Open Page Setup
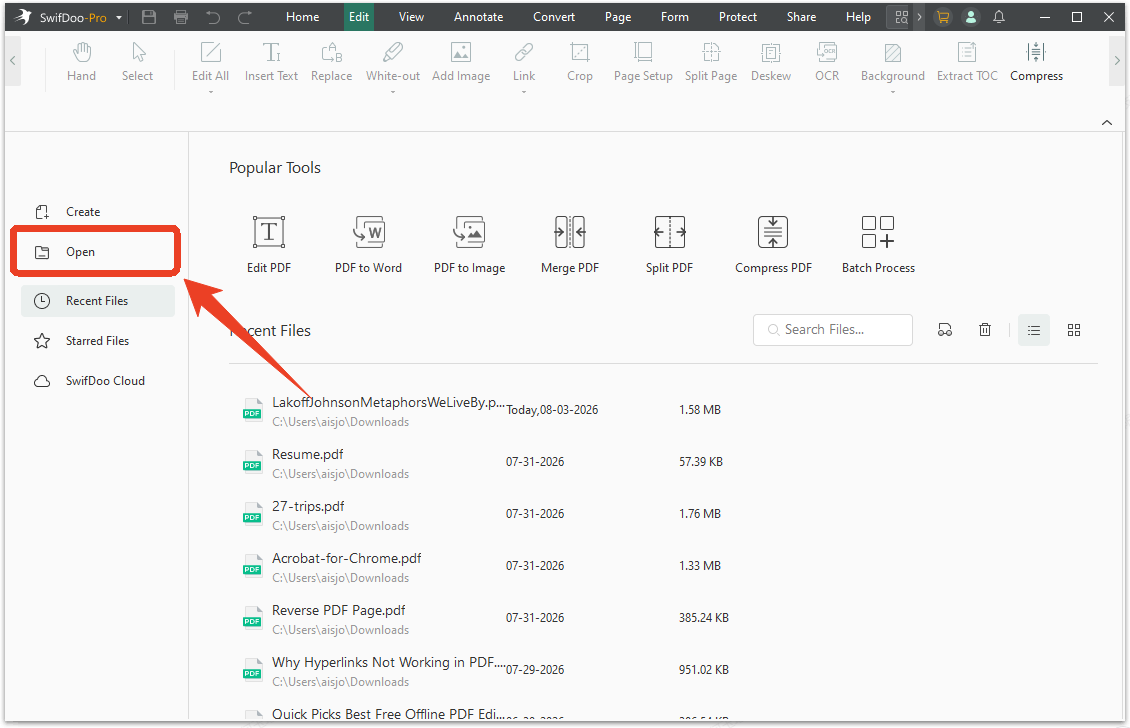The width and height of the screenshot is (1130, 728). pos(643,62)
